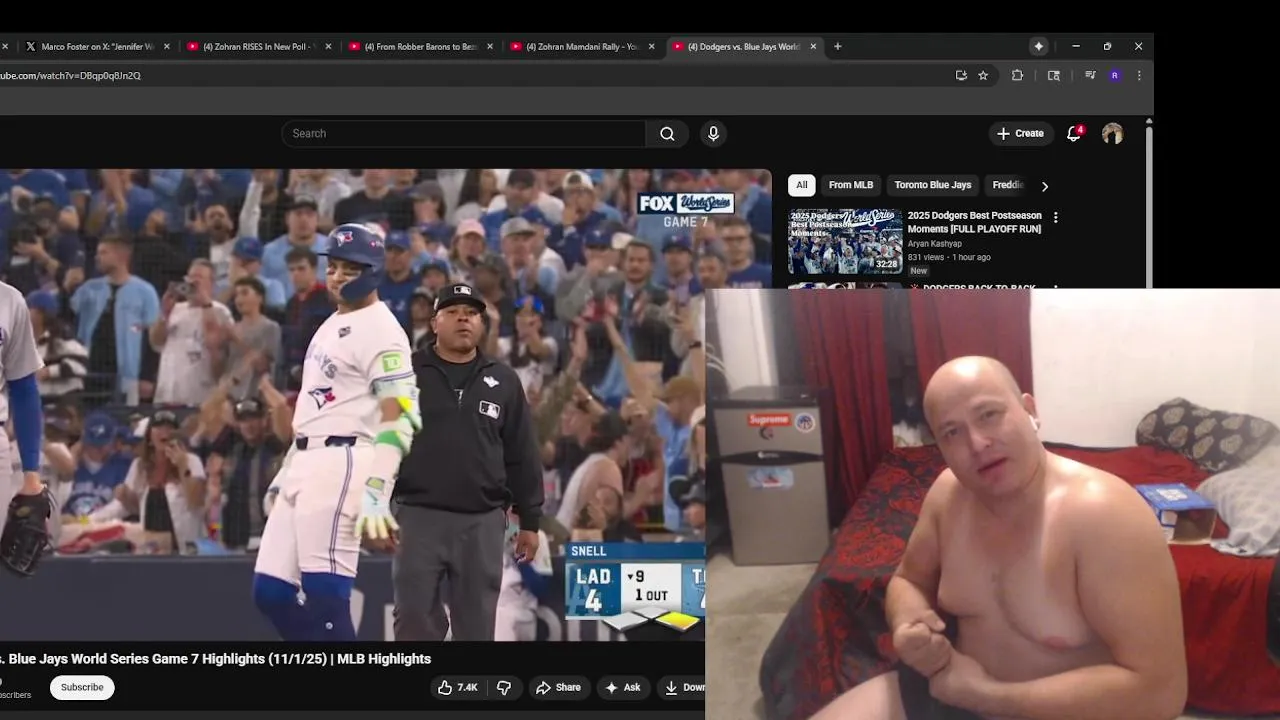Viewport: 1280px width, 720px height.
Task: Open Chrome three-dot menu
Action: tap(1139, 75)
